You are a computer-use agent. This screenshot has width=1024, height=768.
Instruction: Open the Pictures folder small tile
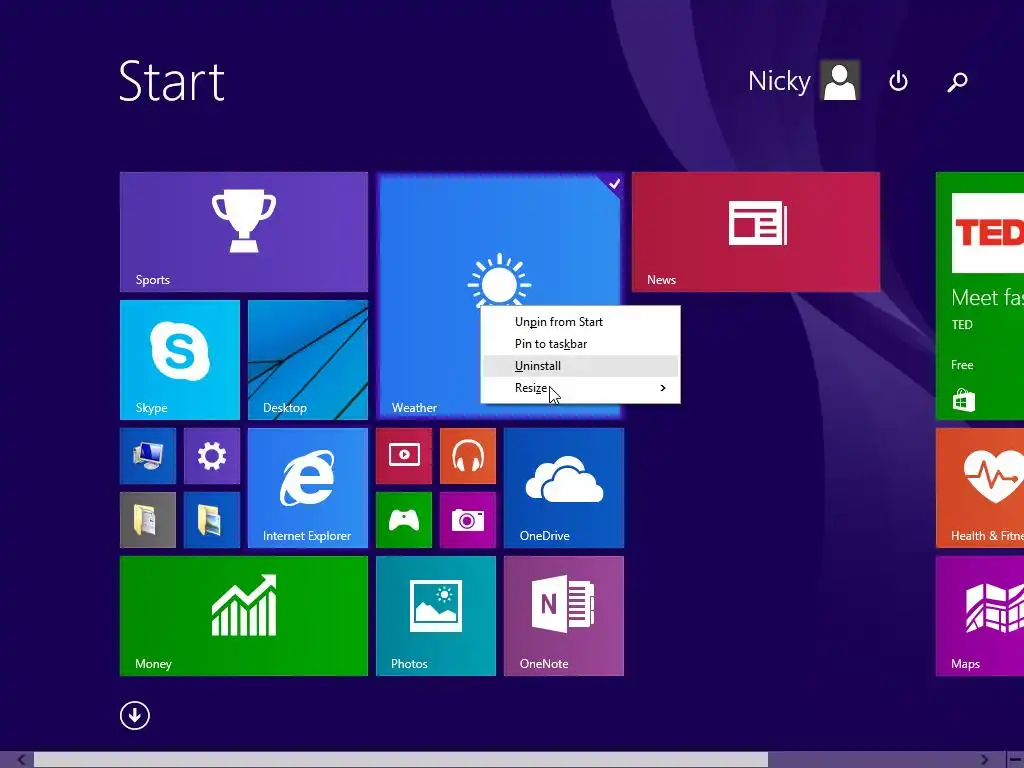212,520
